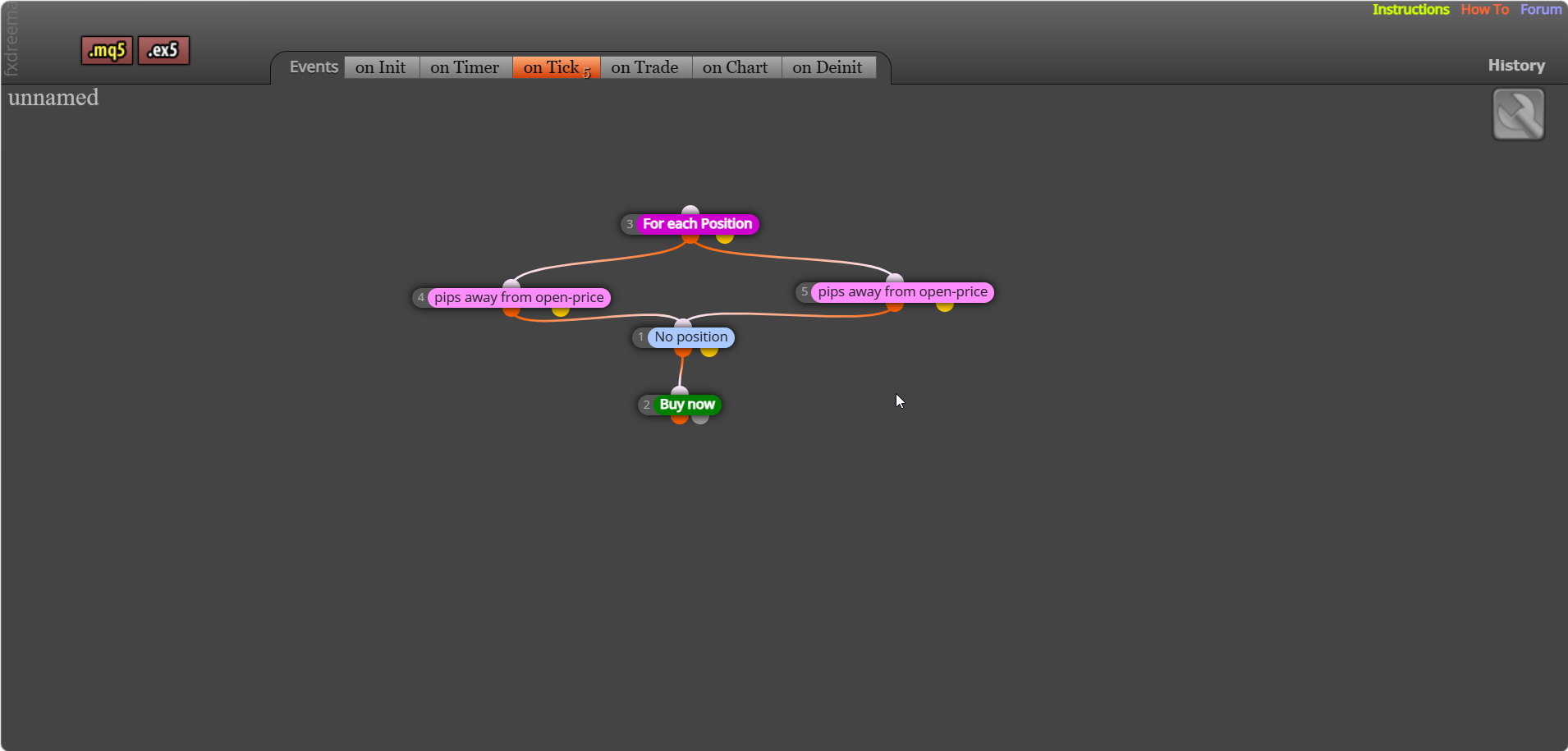This screenshot has height=751, width=1568.
Task: Visit the Forum link
Action: (1540, 10)
